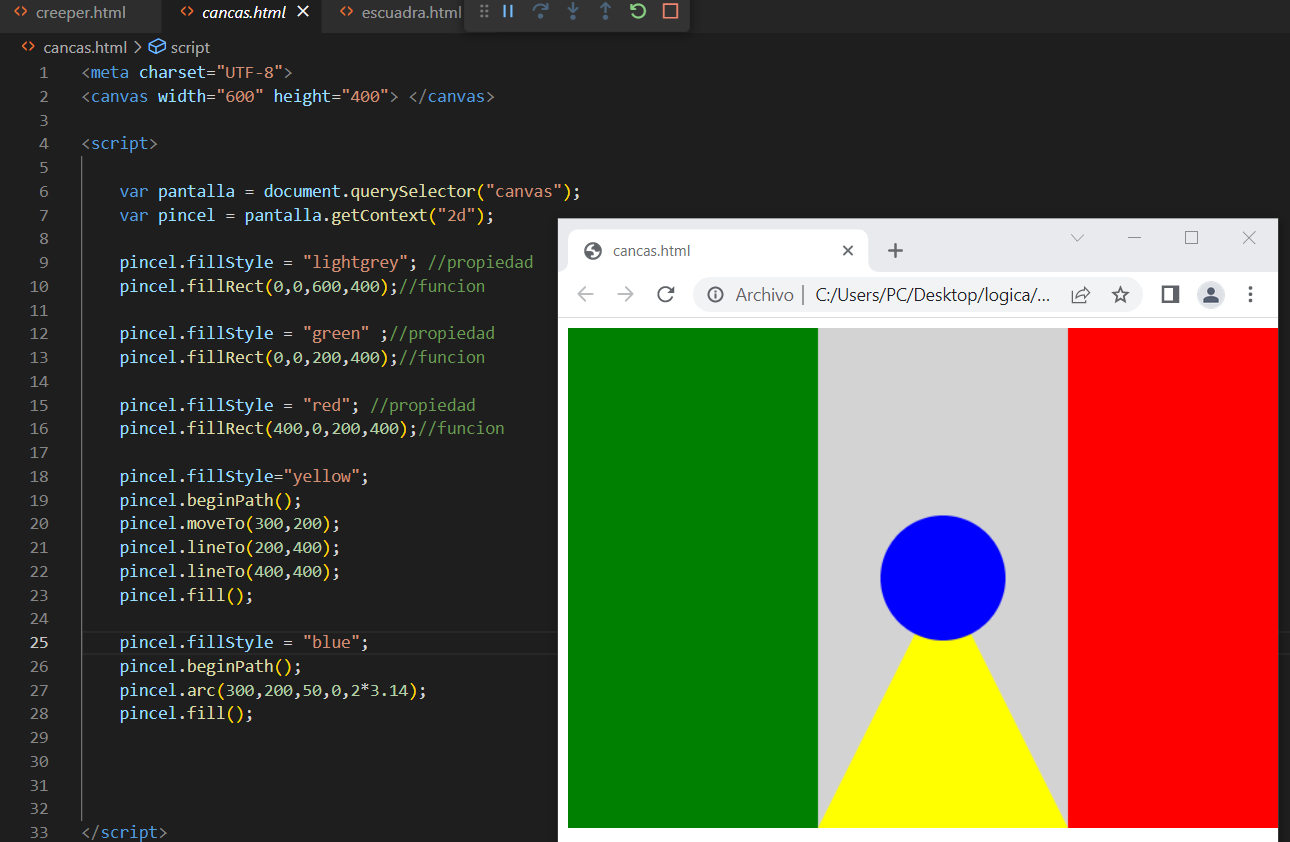
Task: Click the site information icon in address bar
Action: click(x=716, y=295)
